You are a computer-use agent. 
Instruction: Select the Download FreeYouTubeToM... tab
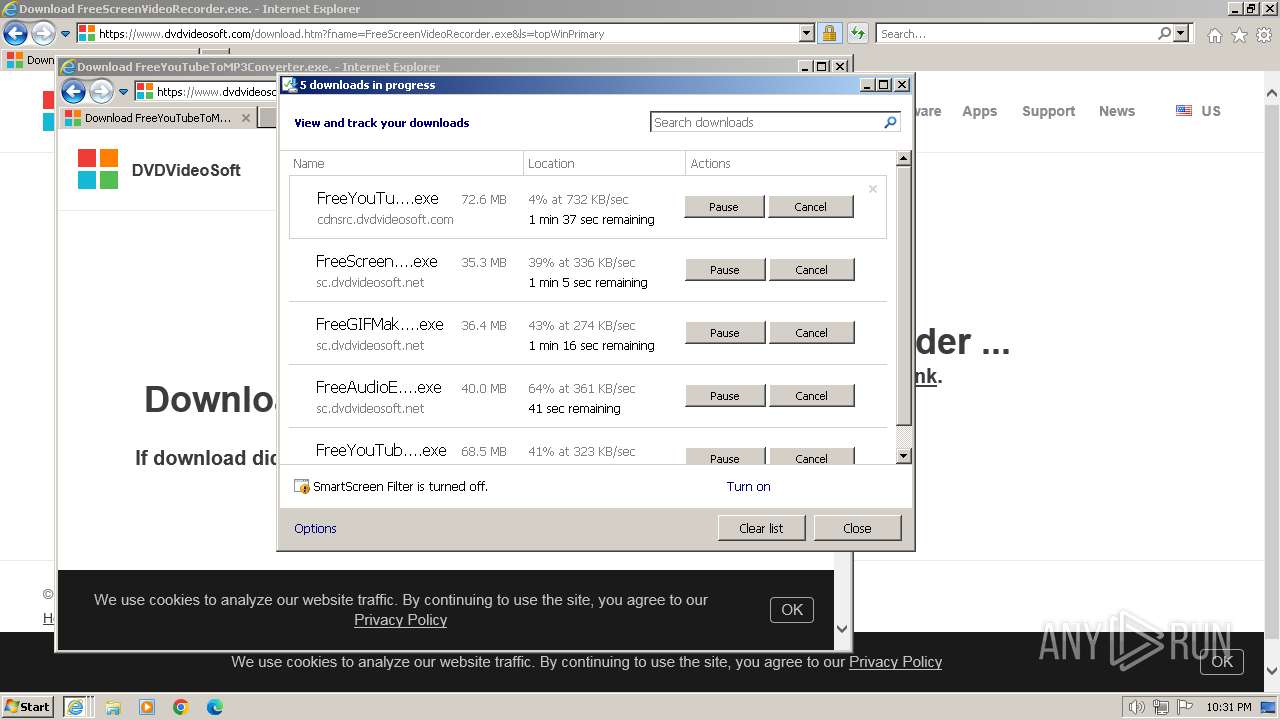point(158,118)
